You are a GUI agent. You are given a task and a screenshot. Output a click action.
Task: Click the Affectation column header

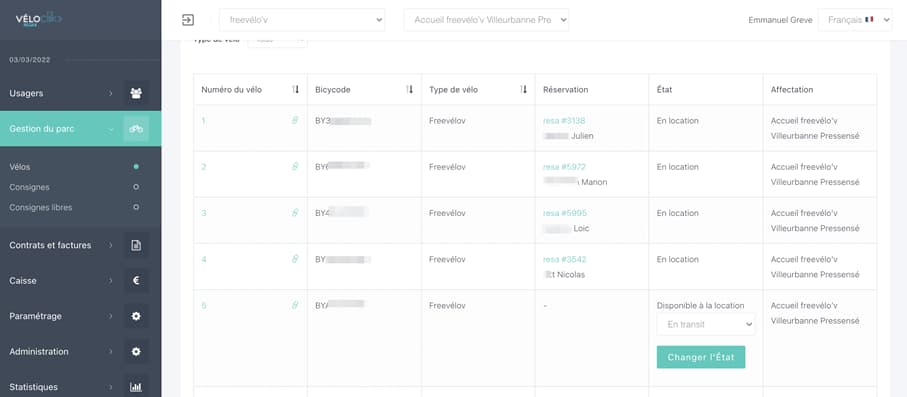[x=792, y=90]
